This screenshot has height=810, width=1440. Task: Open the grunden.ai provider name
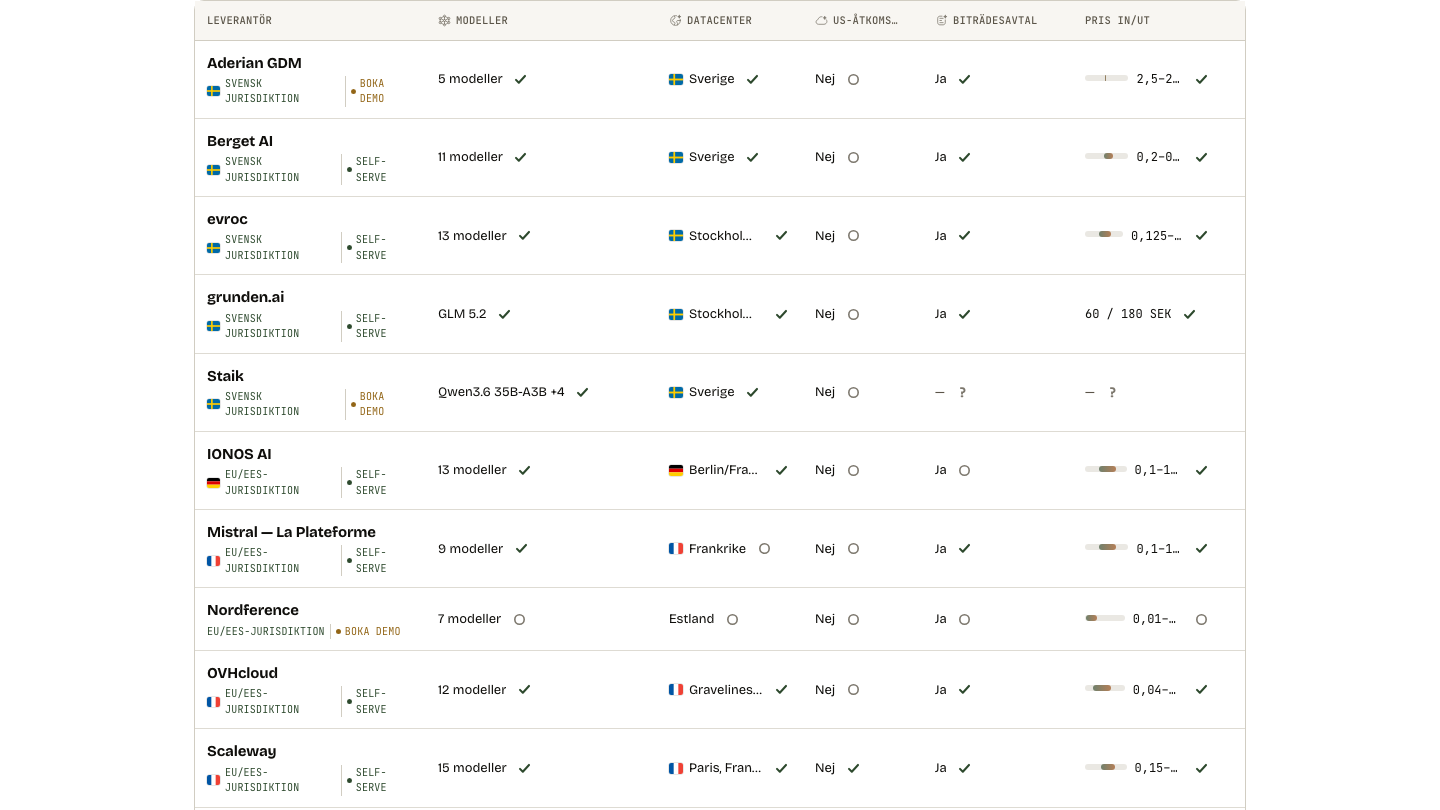click(246, 297)
